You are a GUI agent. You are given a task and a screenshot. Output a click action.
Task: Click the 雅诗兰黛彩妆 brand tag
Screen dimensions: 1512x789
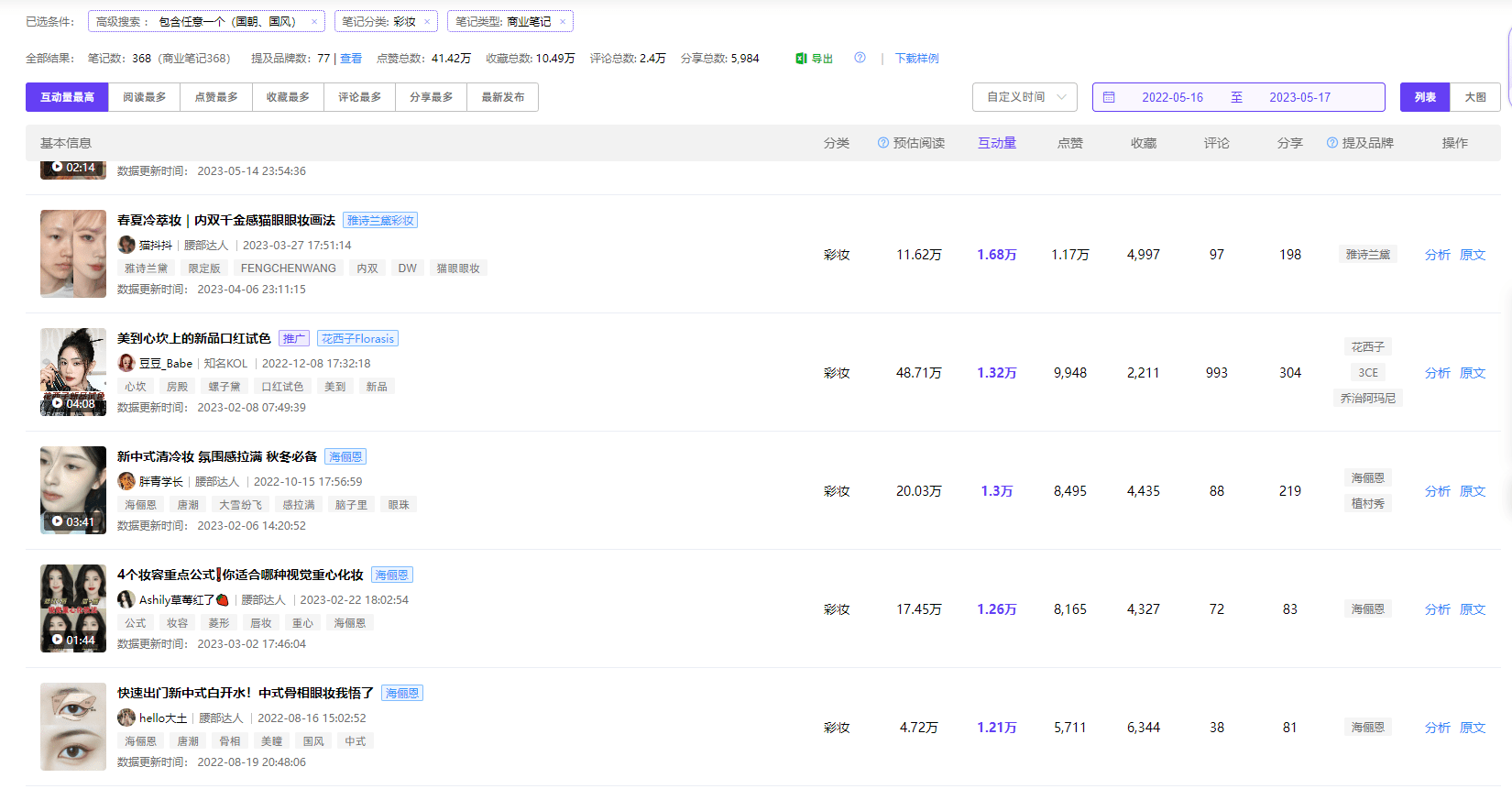click(380, 220)
